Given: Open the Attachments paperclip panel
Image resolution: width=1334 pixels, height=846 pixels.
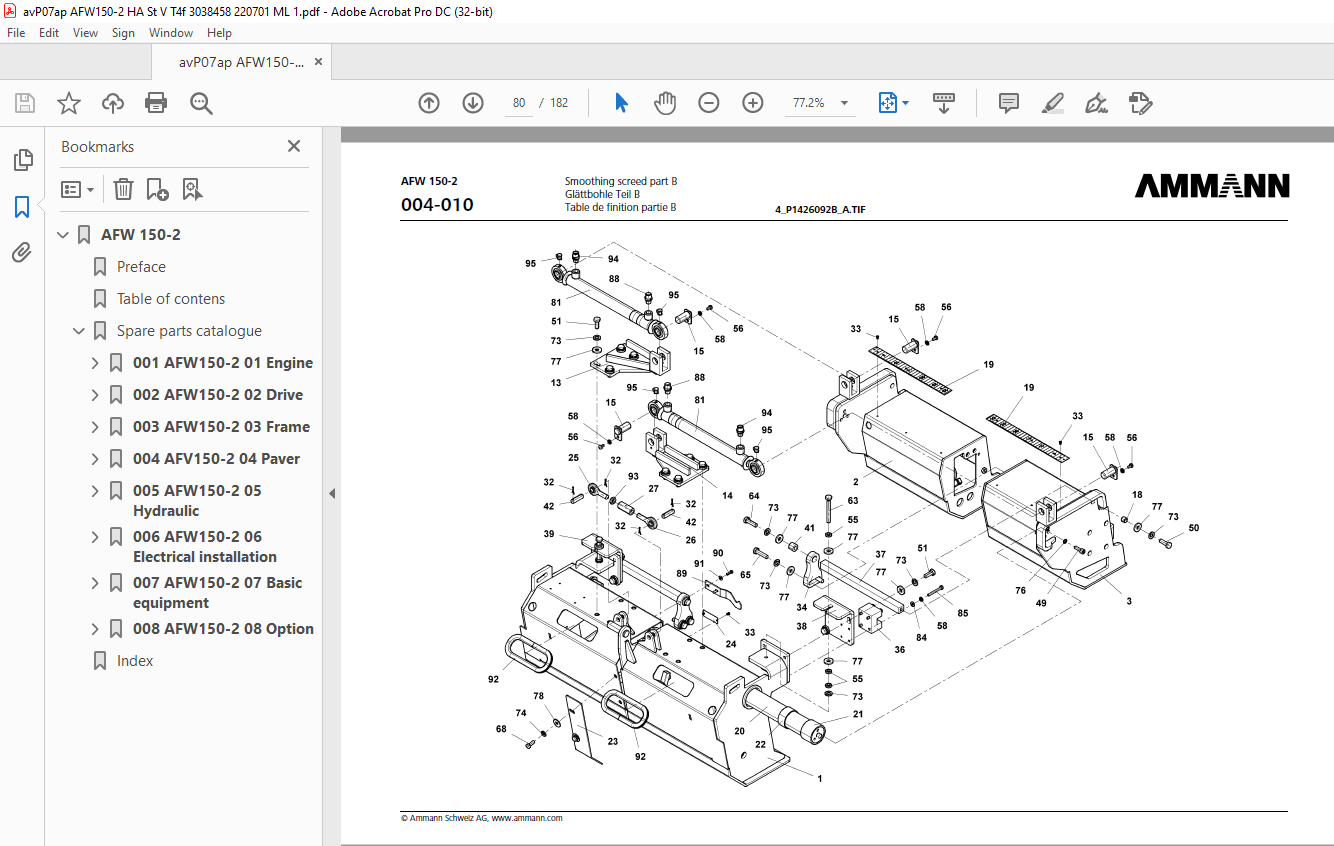Looking at the screenshot, I should point(22,252).
